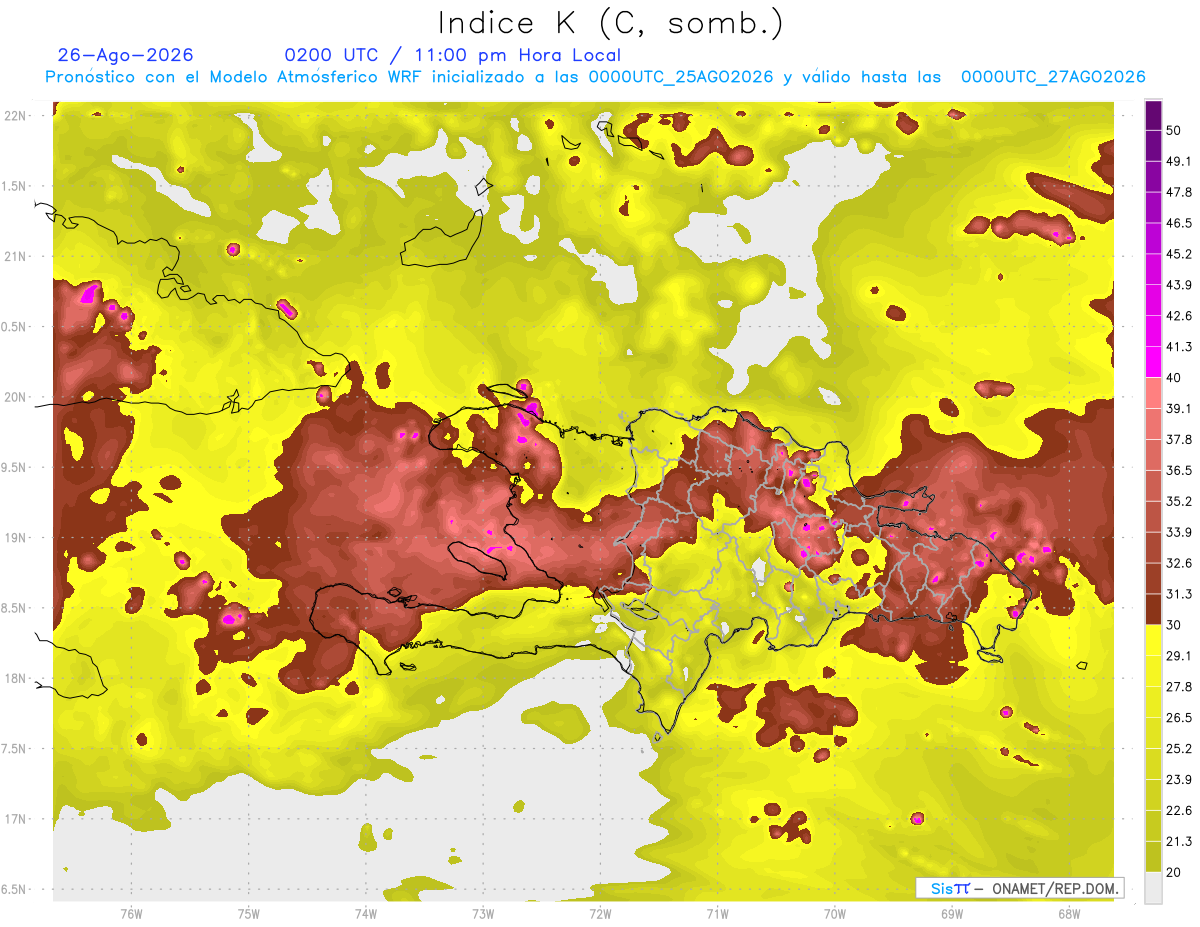Click the '22N' latitude axis label
The image size is (1200, 927).
pos(17,116)
